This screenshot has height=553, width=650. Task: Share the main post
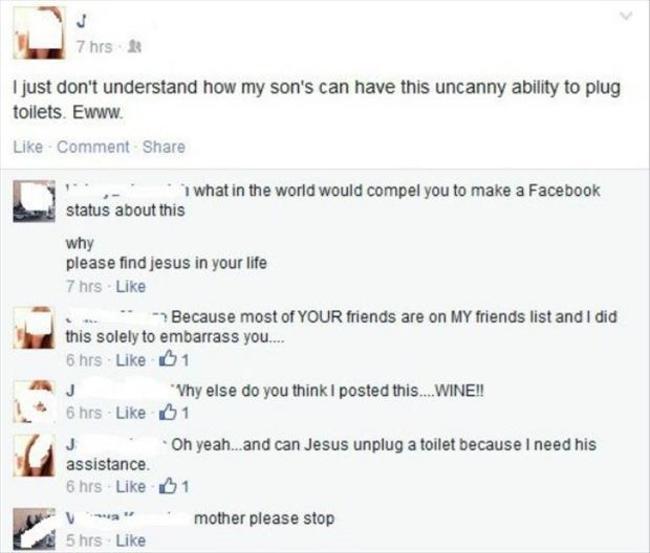[164, 147]
